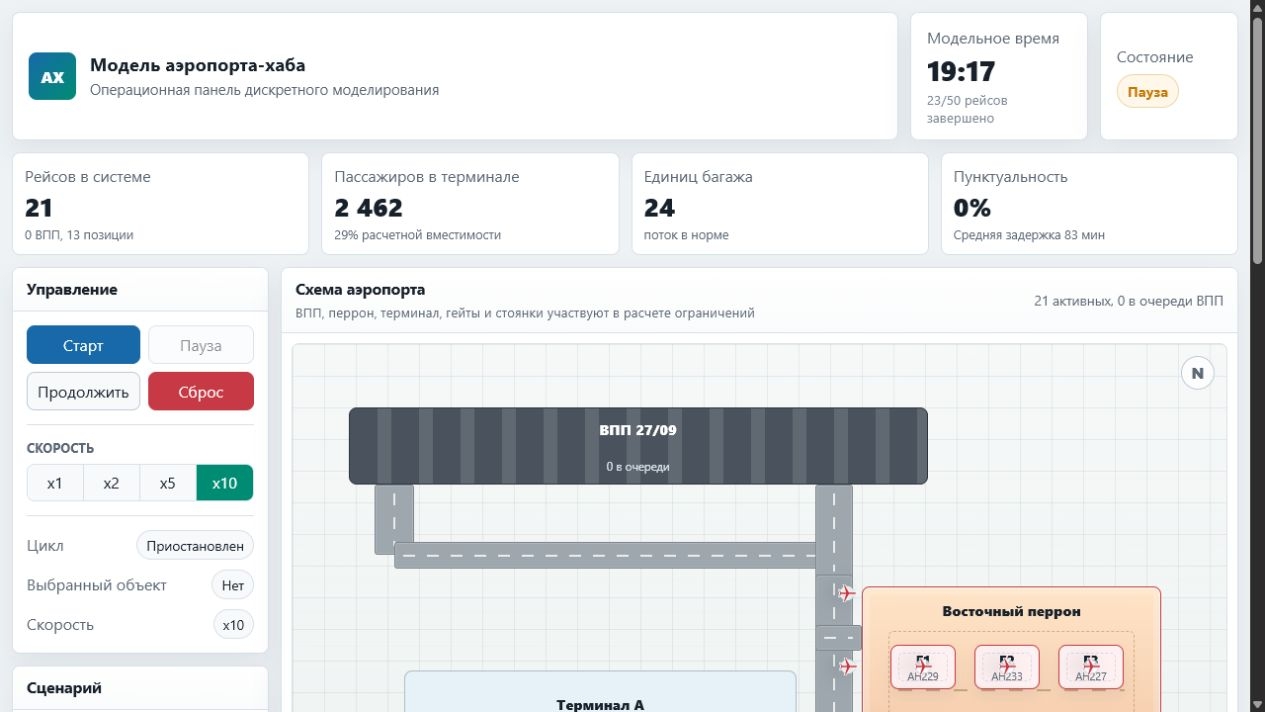Pick the upper red aircraft on the taxiway
Screen dimensions: 1265x712
[848, 593]
